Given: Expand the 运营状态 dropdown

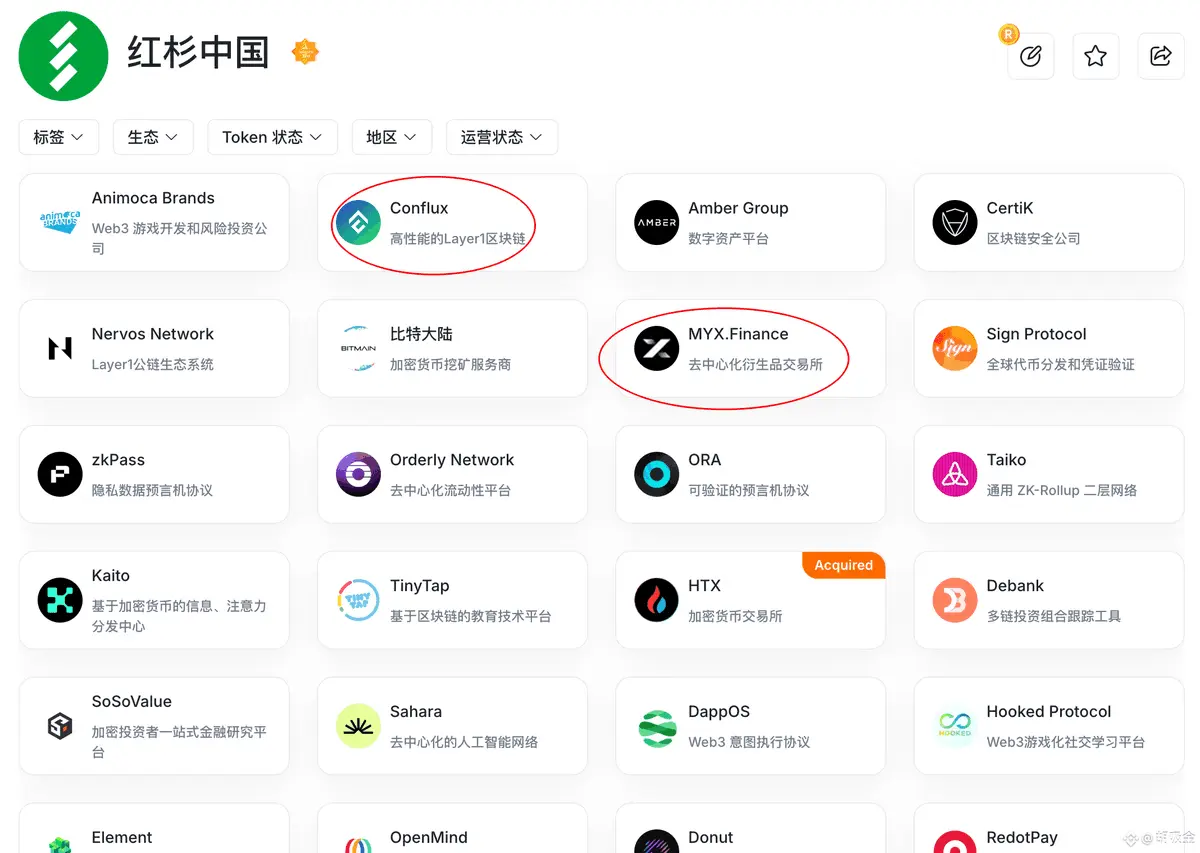Looking at the screenshot, I should pyautogui.click(x=501, y=137).
